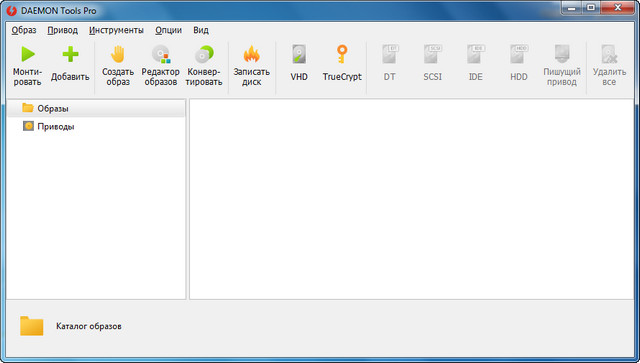The image size is (640, 363).
Task: Click the Burn disc (Записать диск) flame icon
Action: (x=251, y=54)
